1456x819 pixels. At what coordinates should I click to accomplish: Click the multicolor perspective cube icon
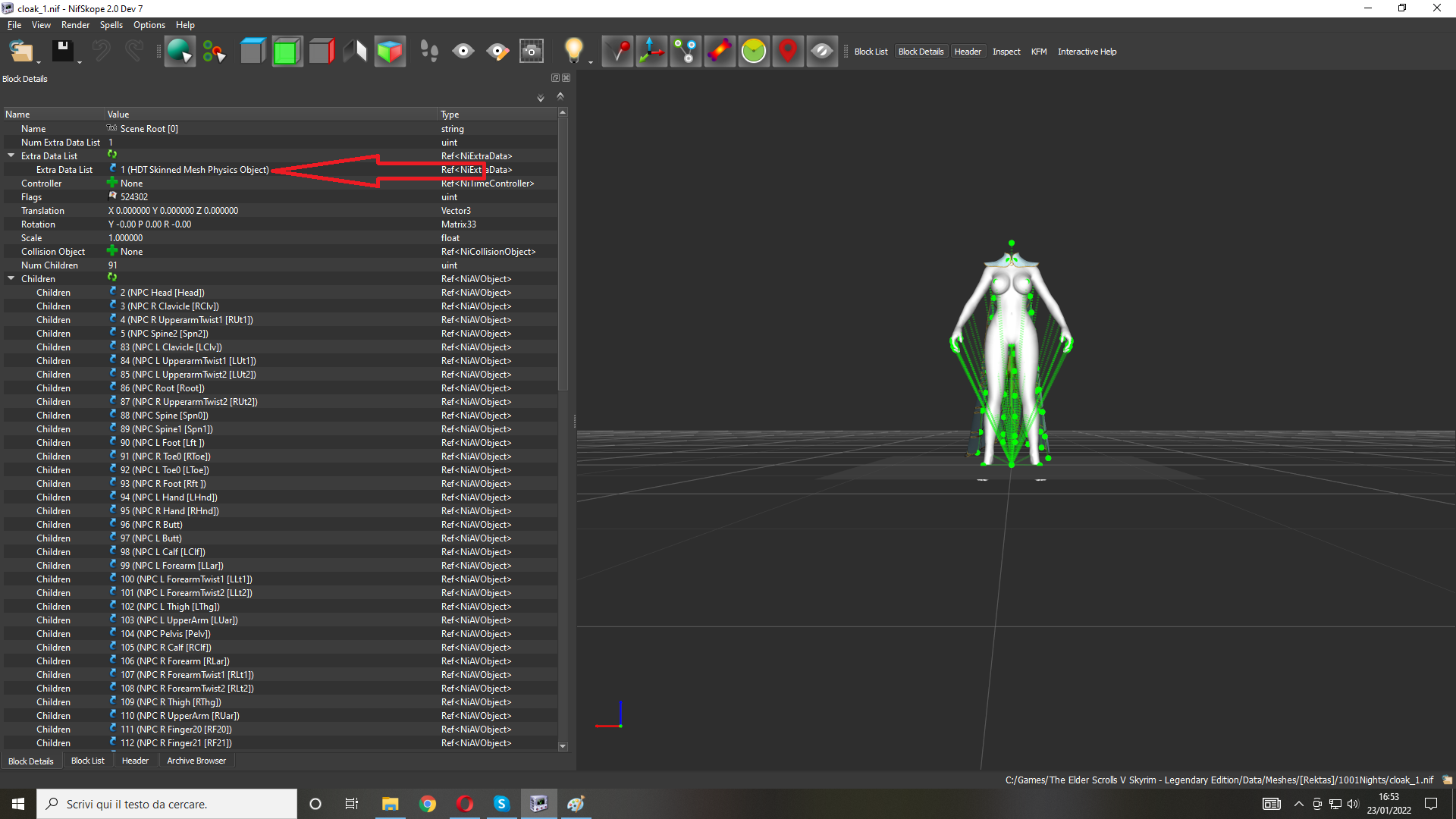(390, 52)
